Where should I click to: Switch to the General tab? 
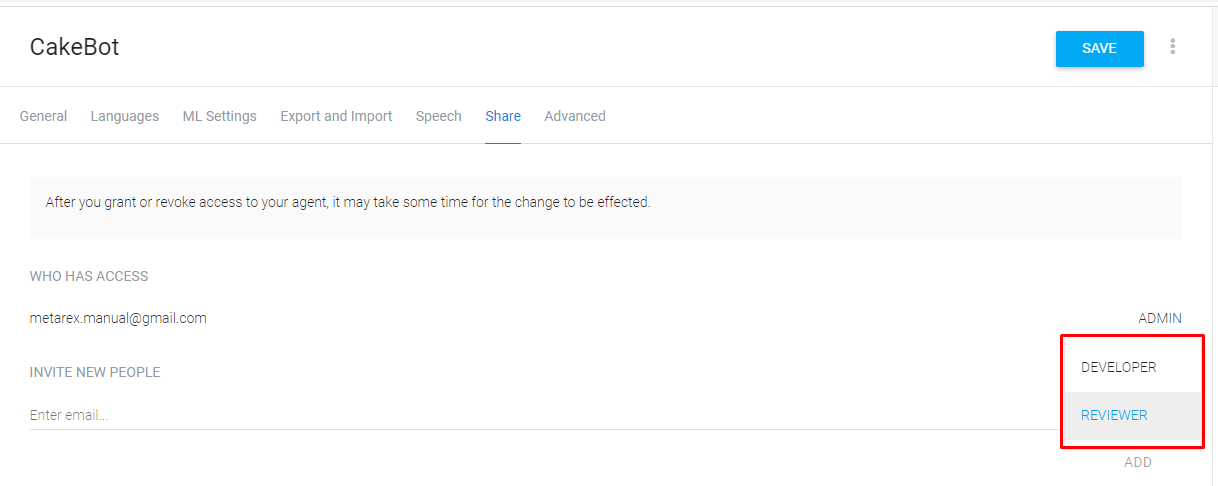pos(44,116)
